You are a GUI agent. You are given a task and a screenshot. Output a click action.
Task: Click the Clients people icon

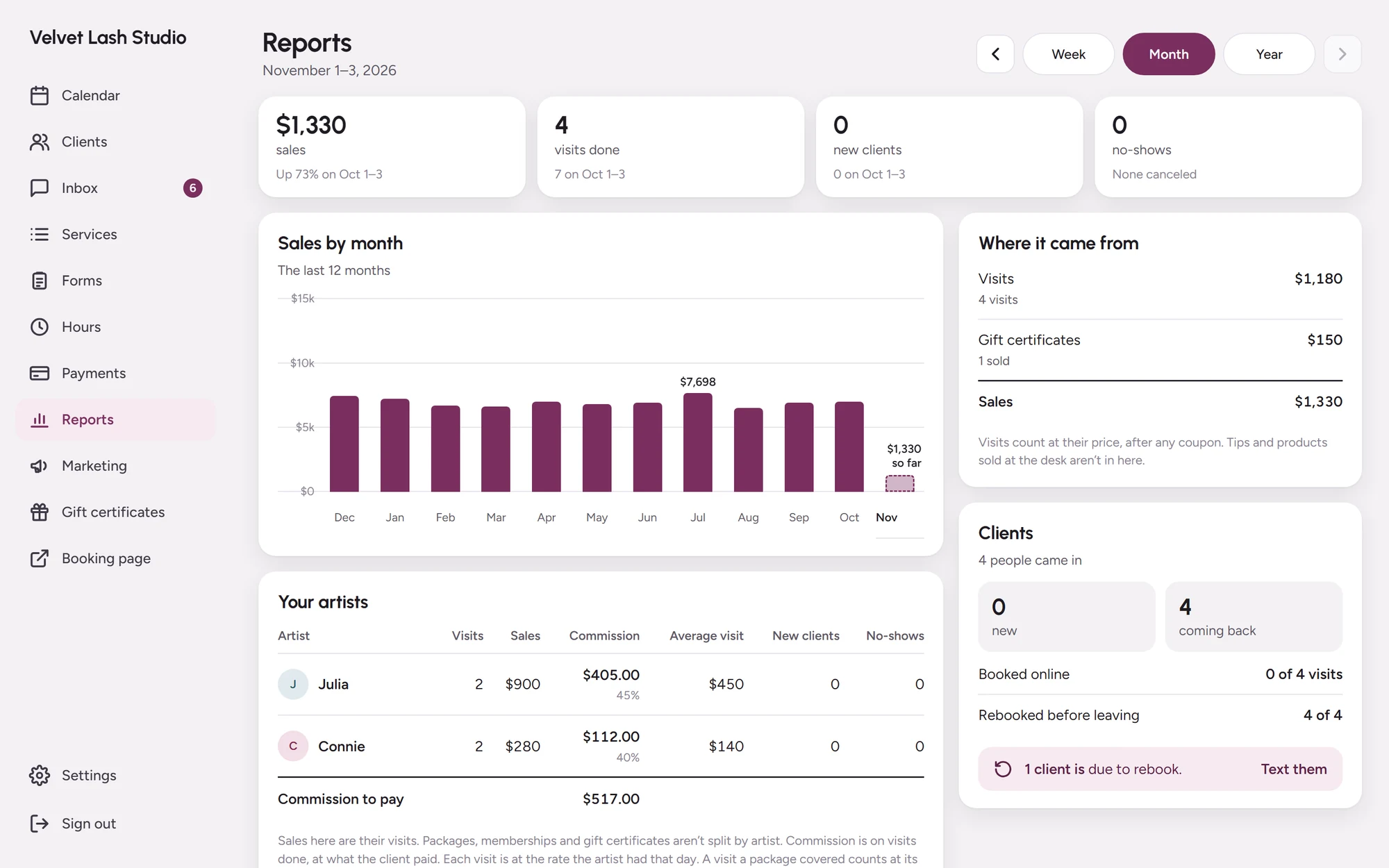click(40, 142)
